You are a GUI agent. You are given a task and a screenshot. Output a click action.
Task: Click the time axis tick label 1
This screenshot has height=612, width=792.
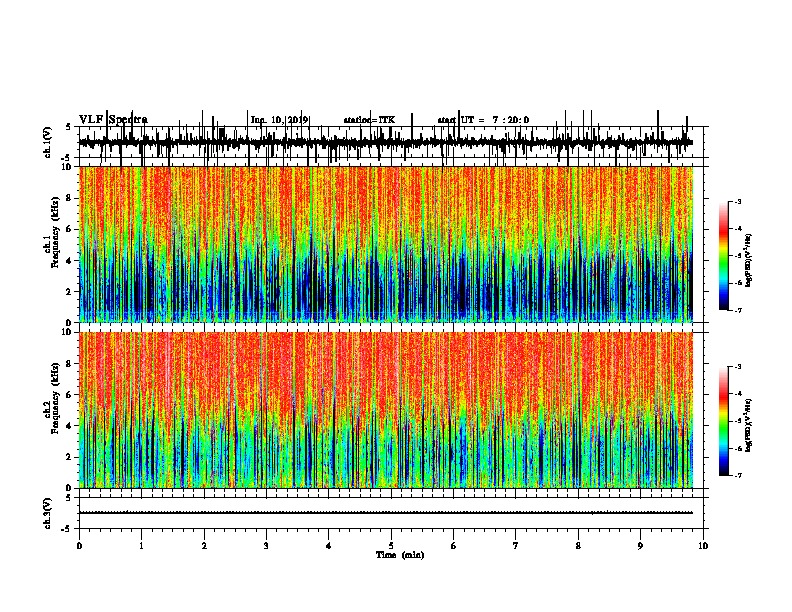[141, 546]
